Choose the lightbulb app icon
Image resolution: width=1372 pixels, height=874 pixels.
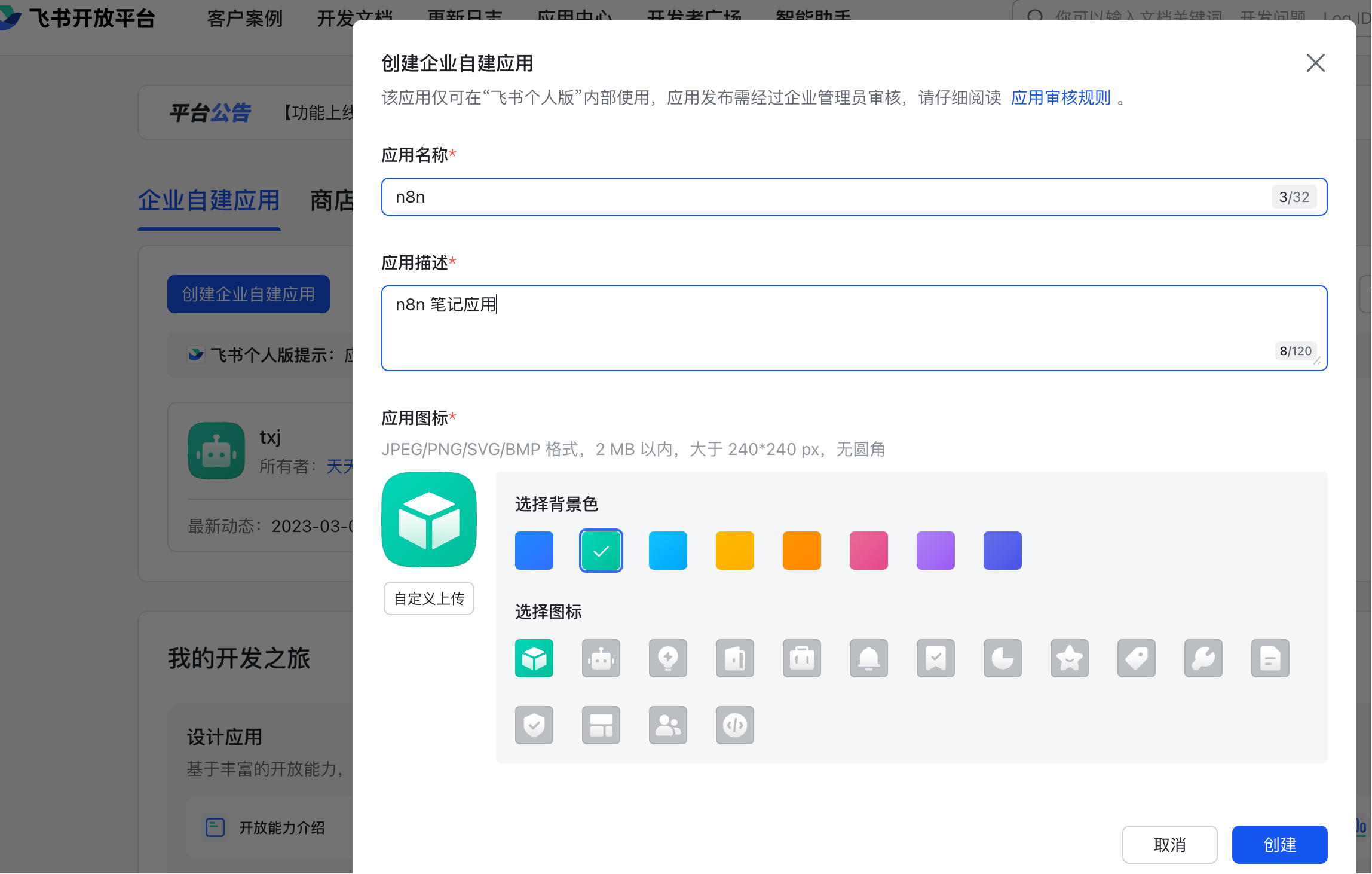tap(667, 658)
